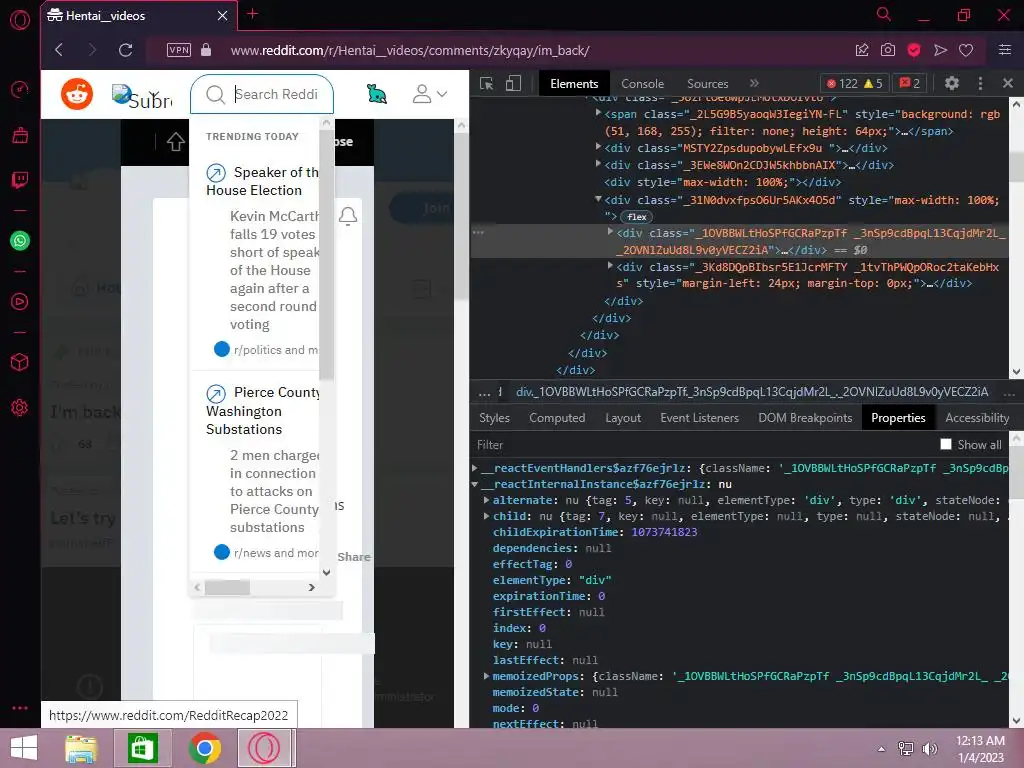Screen dimensions: 1024x768
Task: Click the flex badge in Elements
Action: click(636, 217)
